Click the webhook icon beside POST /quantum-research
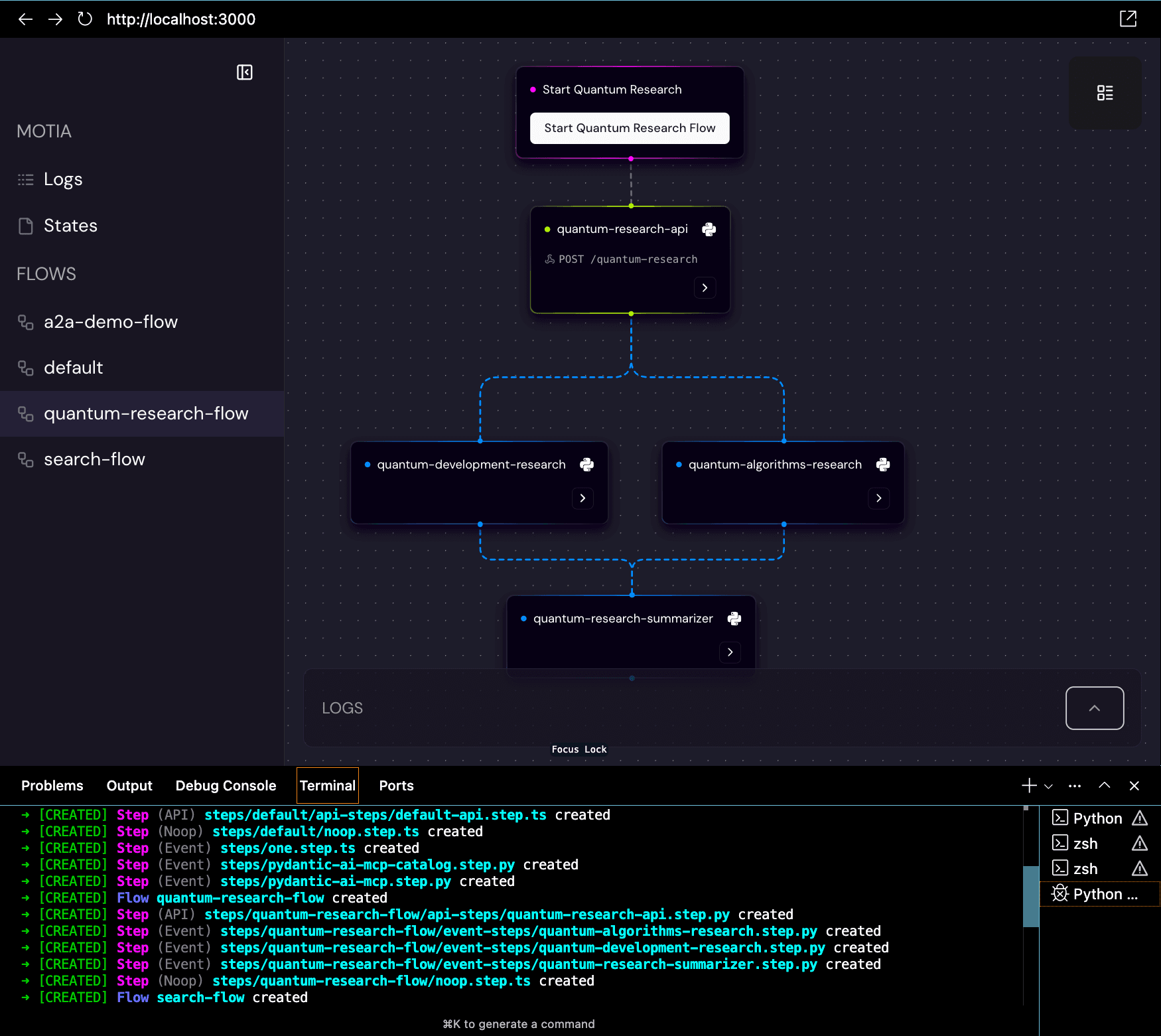The width and height of the screenshot is (1161, 1036). click(550, 259)
